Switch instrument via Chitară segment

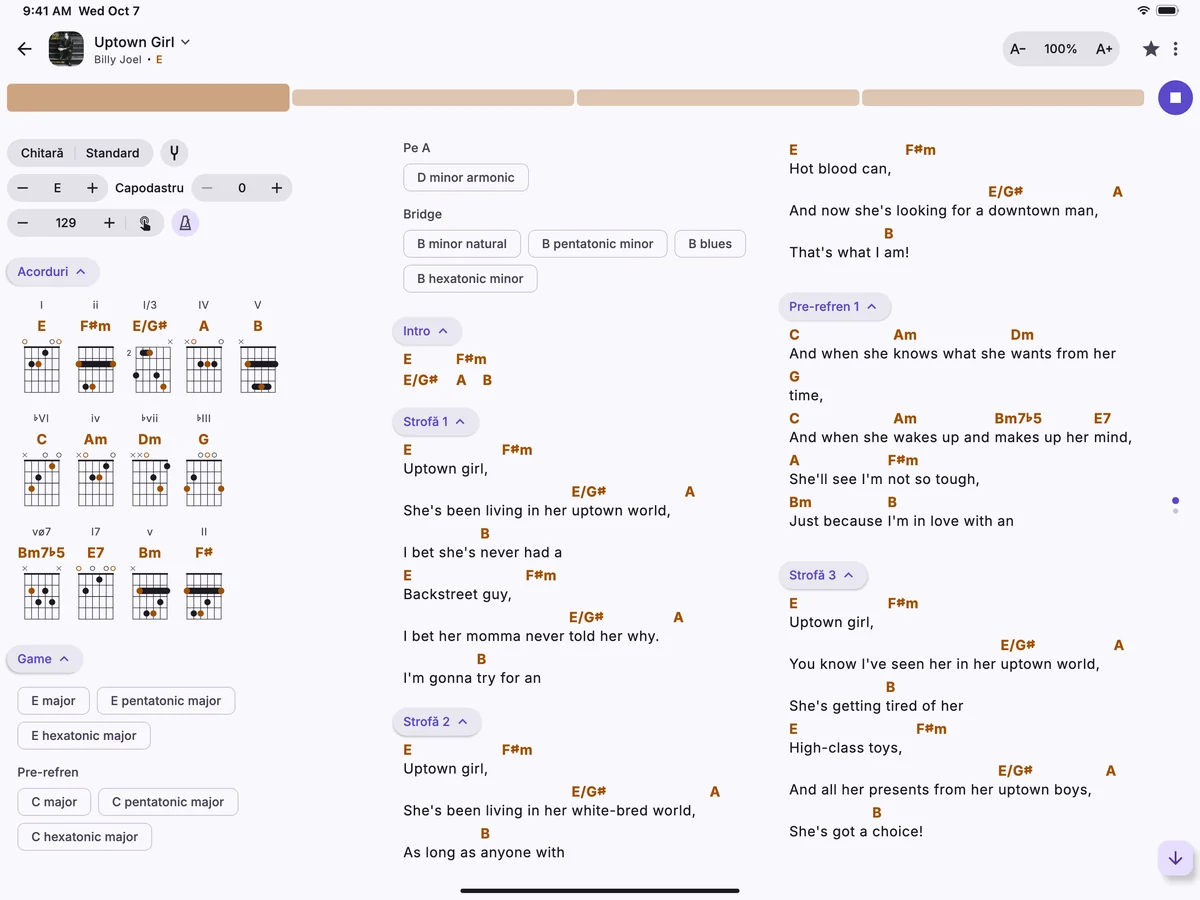click(x=42, y=153)
